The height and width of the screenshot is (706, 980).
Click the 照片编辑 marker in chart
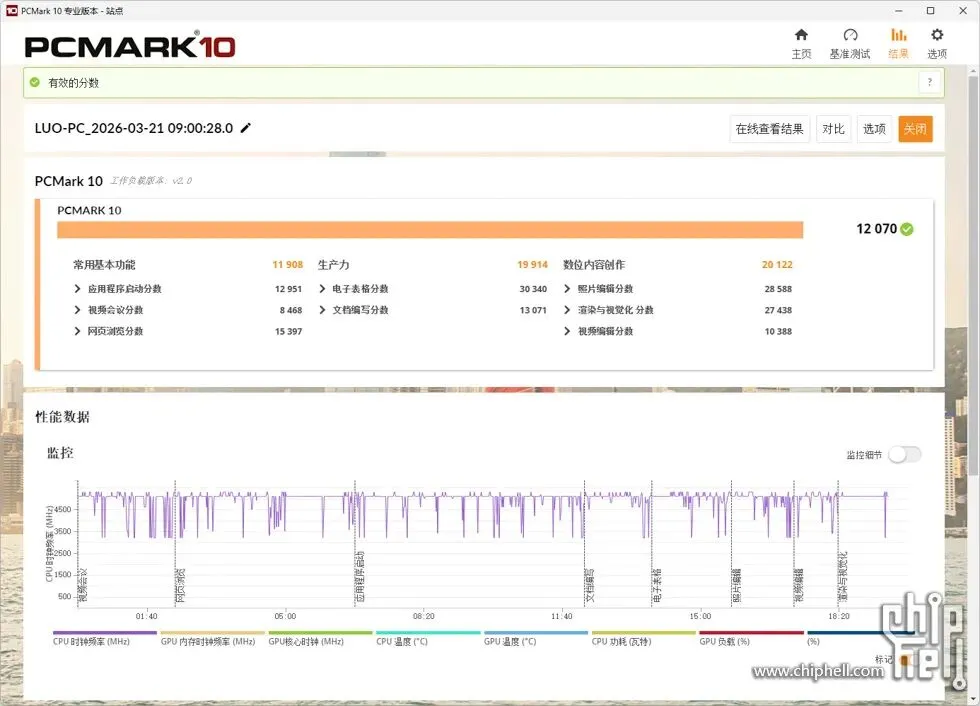click(737, 585)
